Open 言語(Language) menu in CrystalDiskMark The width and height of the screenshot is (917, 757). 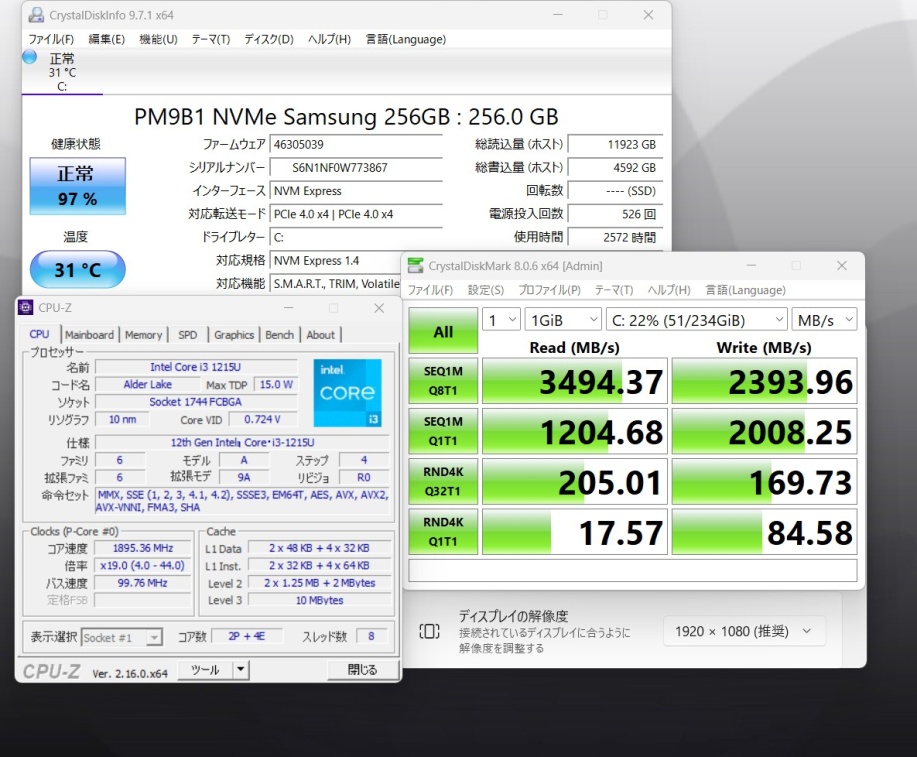click(746, 290)
